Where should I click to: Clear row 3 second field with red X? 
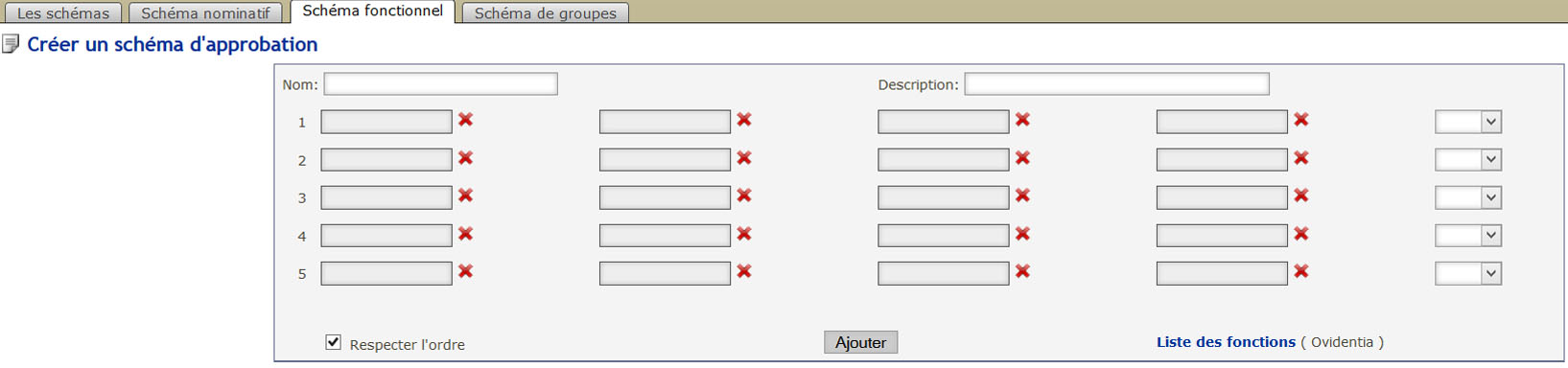744,195
